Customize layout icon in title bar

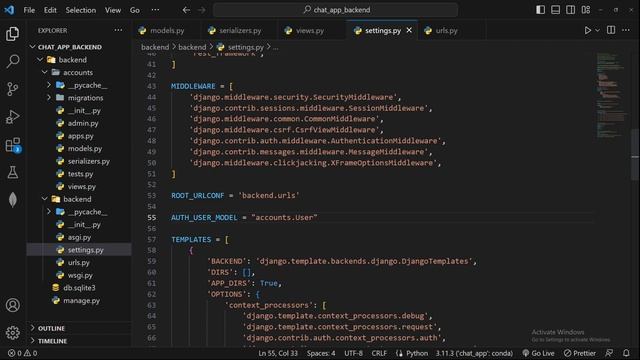tap(586, 10)
